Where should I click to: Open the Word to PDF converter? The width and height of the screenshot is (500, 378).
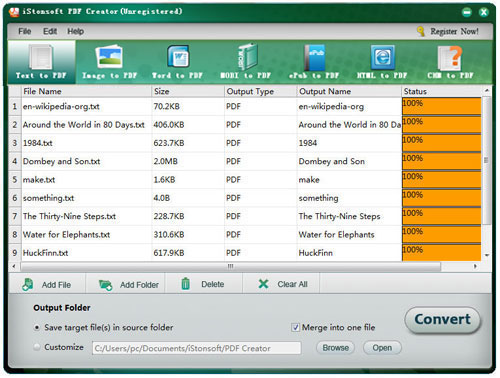178,57
